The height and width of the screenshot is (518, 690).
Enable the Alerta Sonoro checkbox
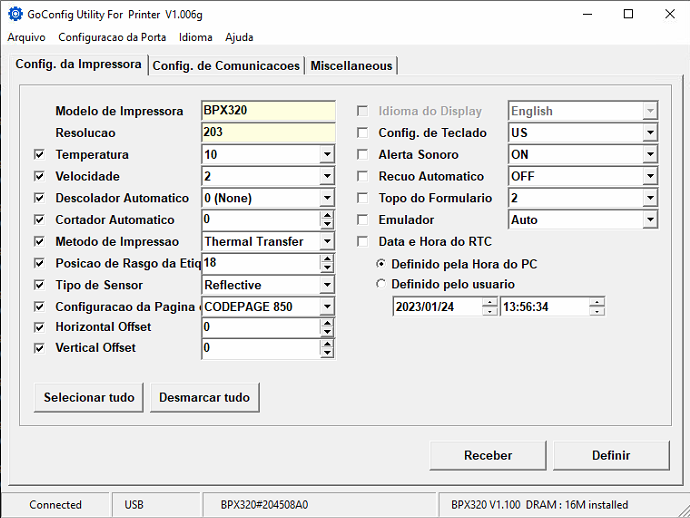tap(363, 154)
